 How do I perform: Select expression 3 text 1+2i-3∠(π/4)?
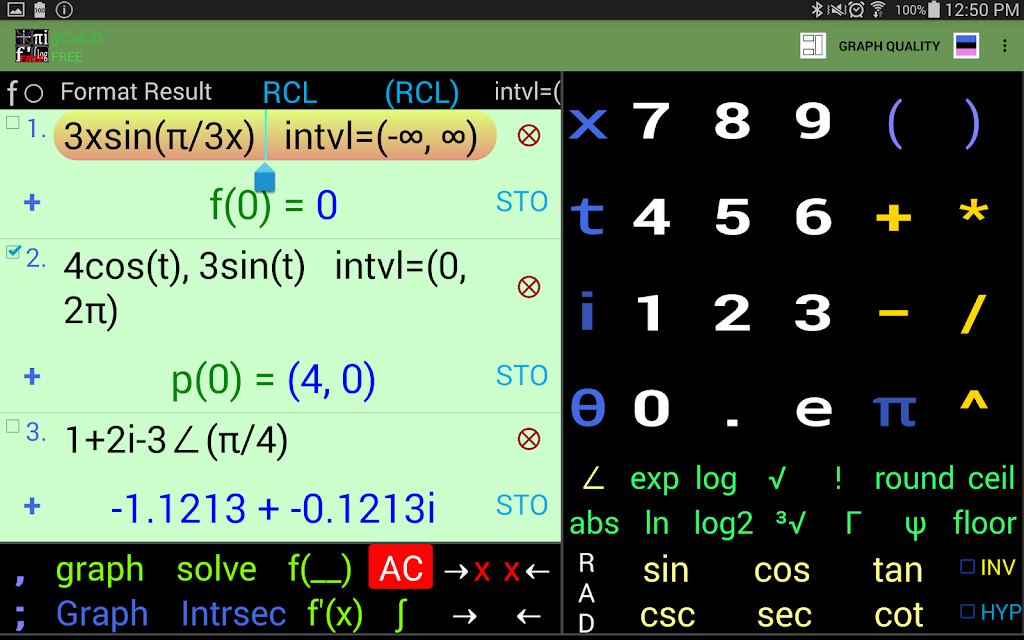(x=176, y=441)
